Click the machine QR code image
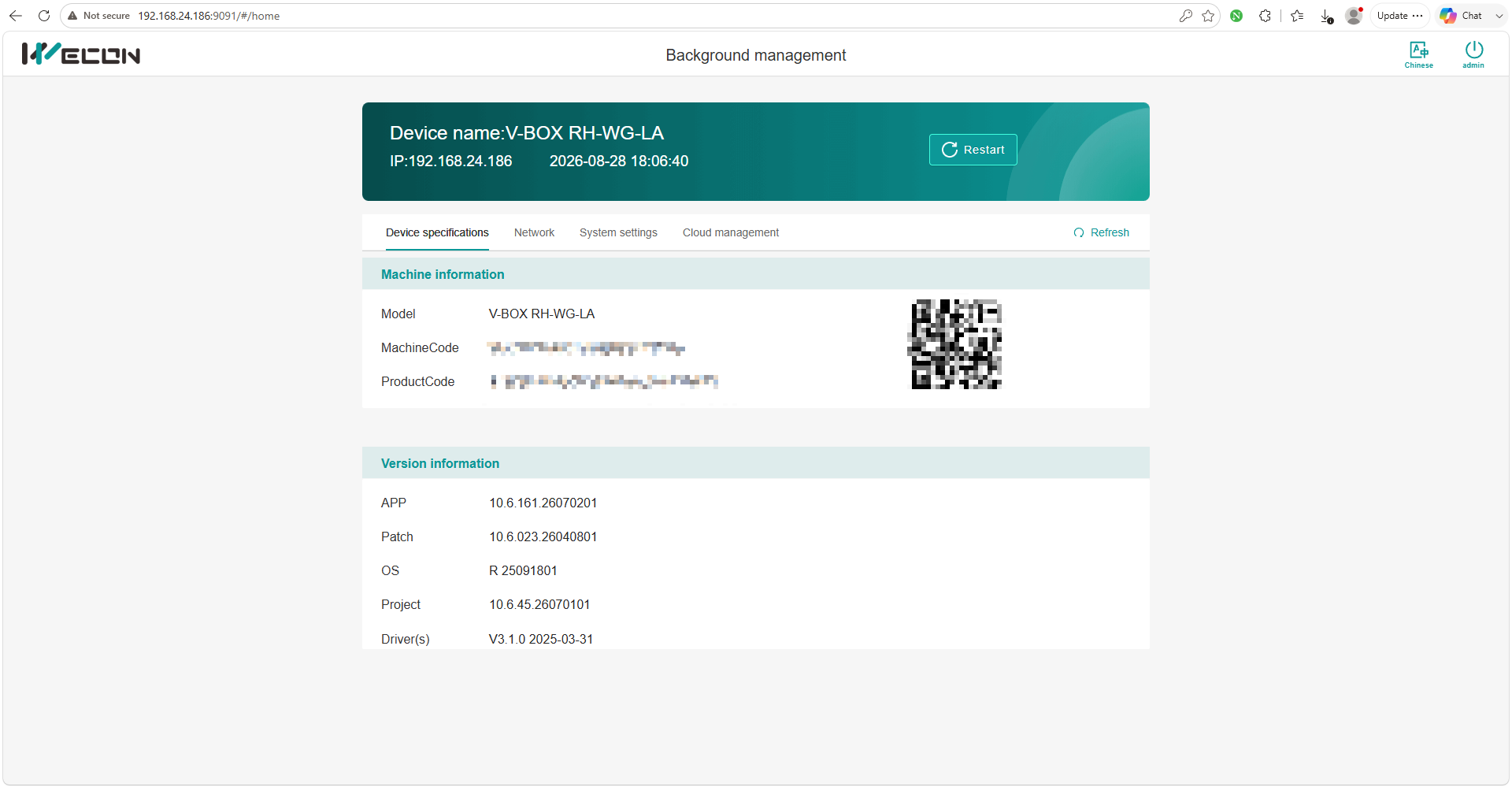Screen dimensions: 1512x787 (956, 344)
